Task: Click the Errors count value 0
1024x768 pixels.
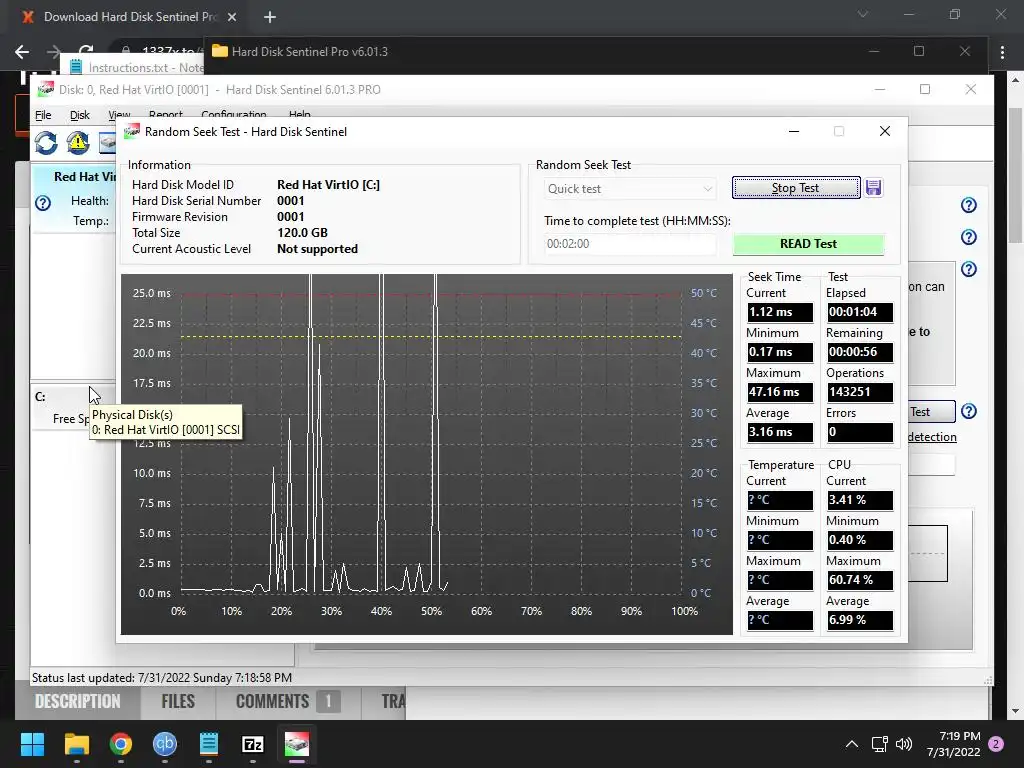Action: tap(859, 432)
